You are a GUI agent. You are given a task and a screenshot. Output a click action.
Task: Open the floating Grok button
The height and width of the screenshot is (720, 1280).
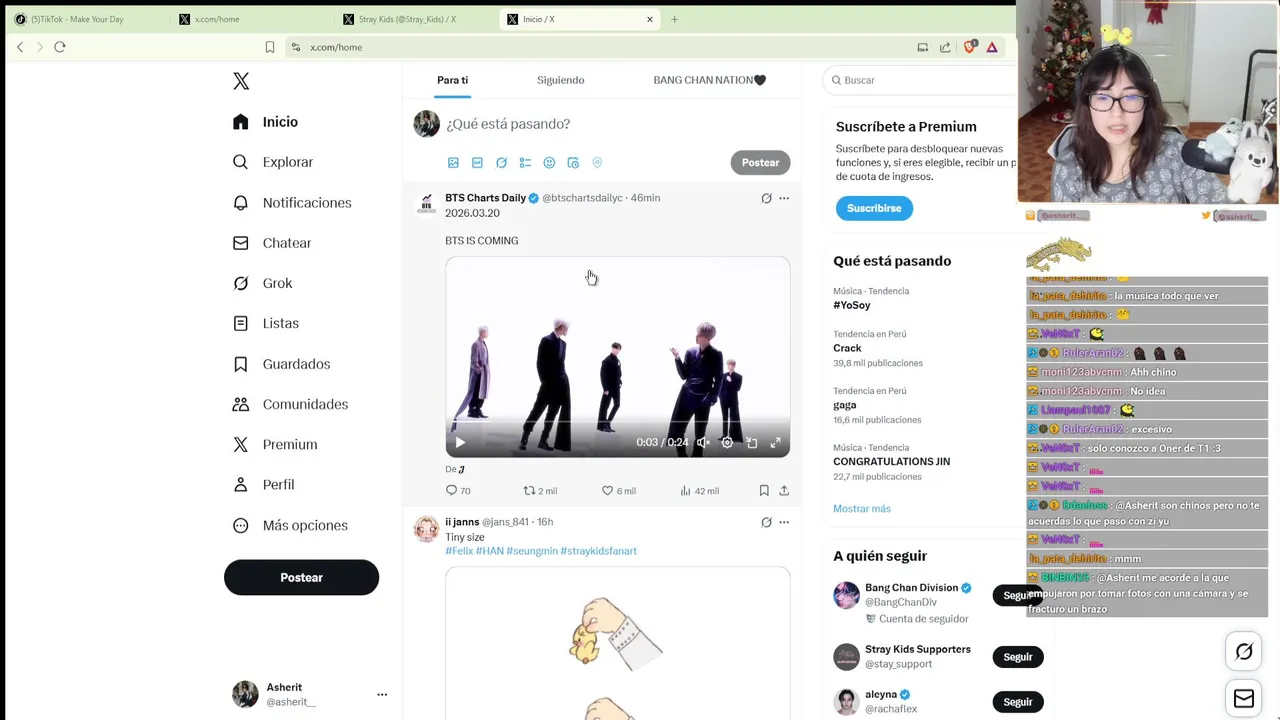[1244, 652]
